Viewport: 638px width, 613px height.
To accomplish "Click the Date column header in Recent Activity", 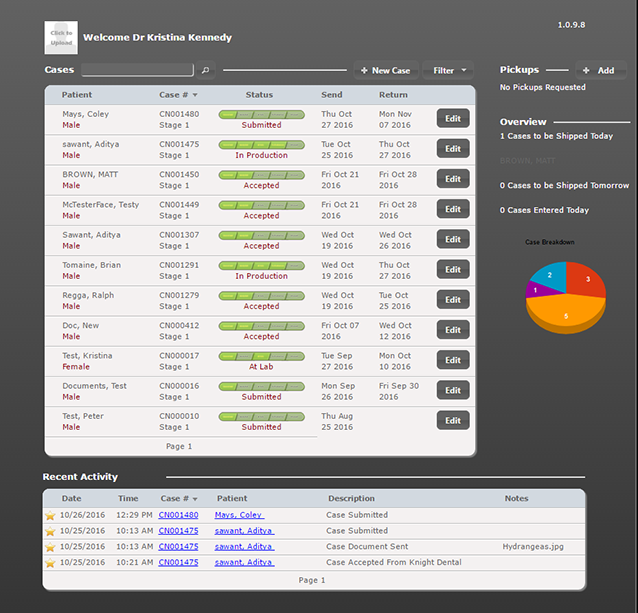I will pyautogui.click(x=72, y=498).
